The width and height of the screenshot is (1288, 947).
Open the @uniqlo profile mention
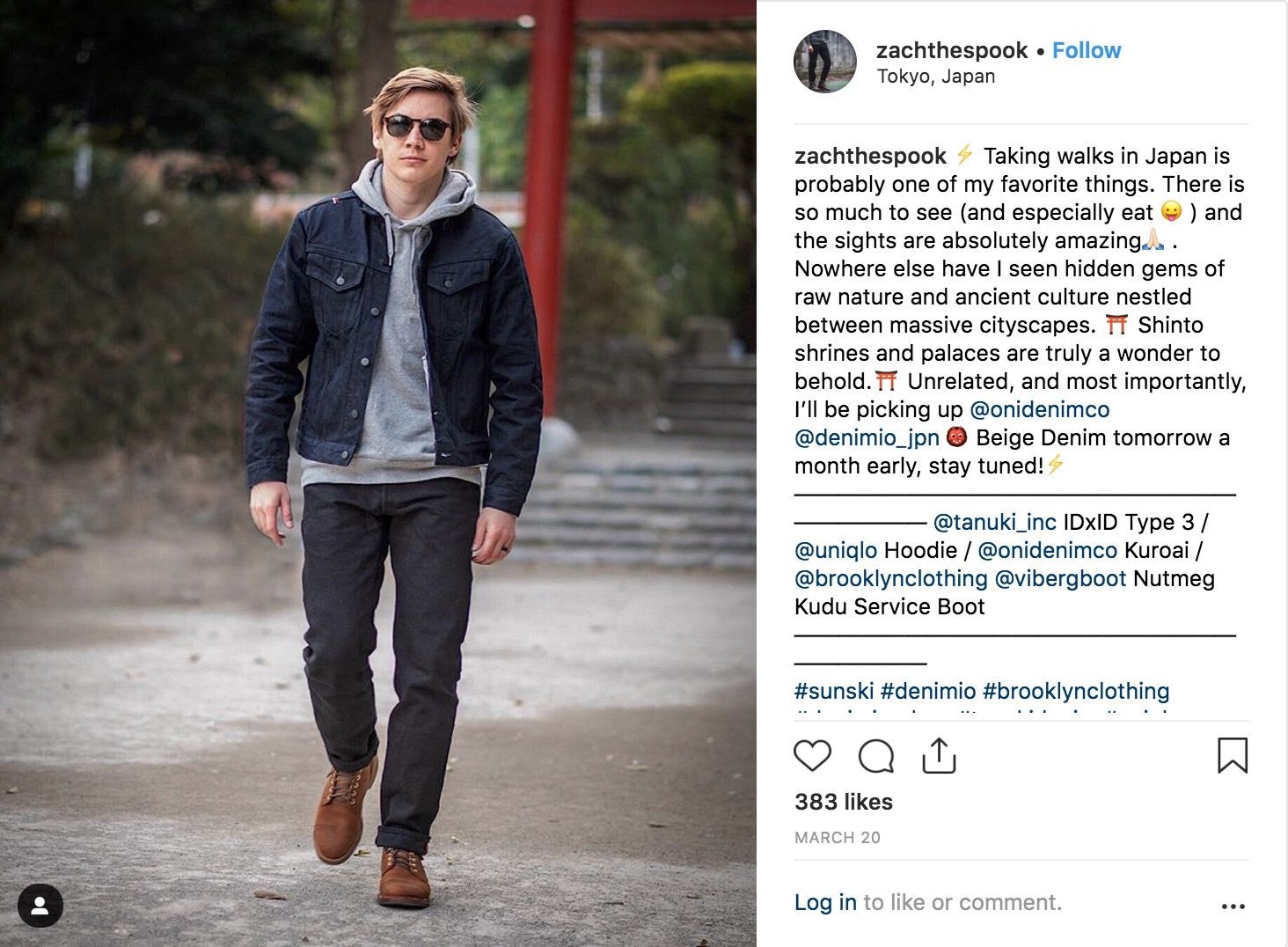836,550
